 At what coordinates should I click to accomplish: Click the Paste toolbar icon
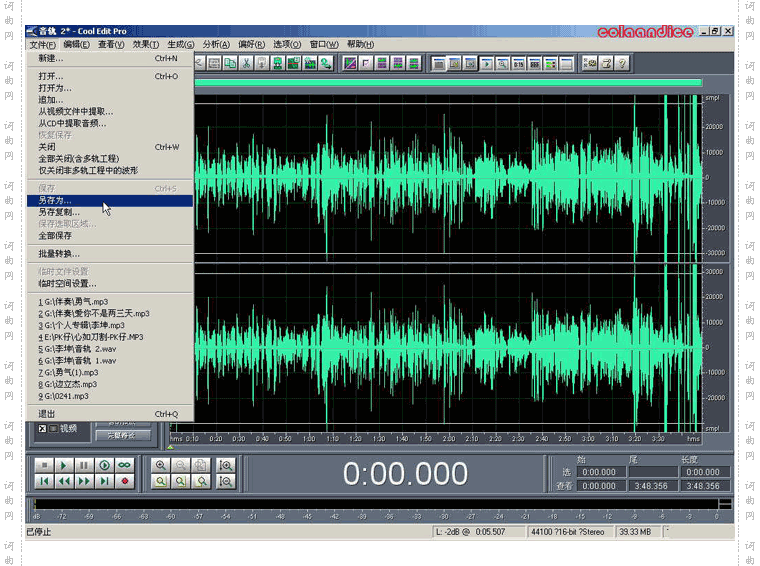(262, 63)
